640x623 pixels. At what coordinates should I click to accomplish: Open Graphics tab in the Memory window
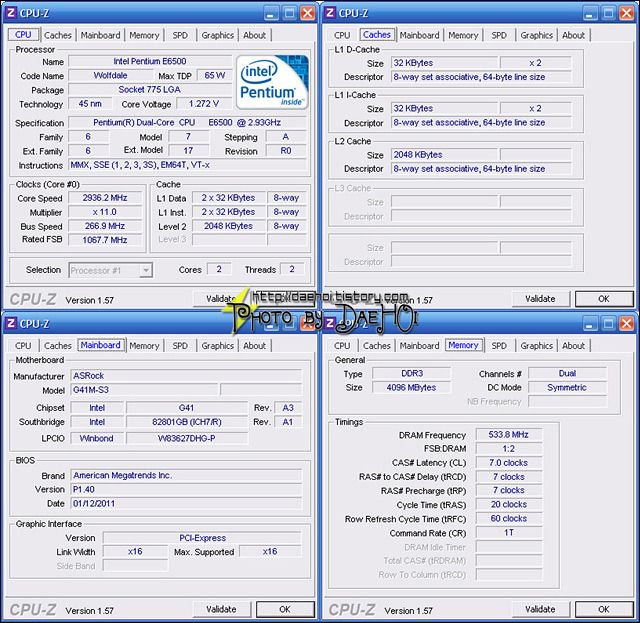coord(536,346)
